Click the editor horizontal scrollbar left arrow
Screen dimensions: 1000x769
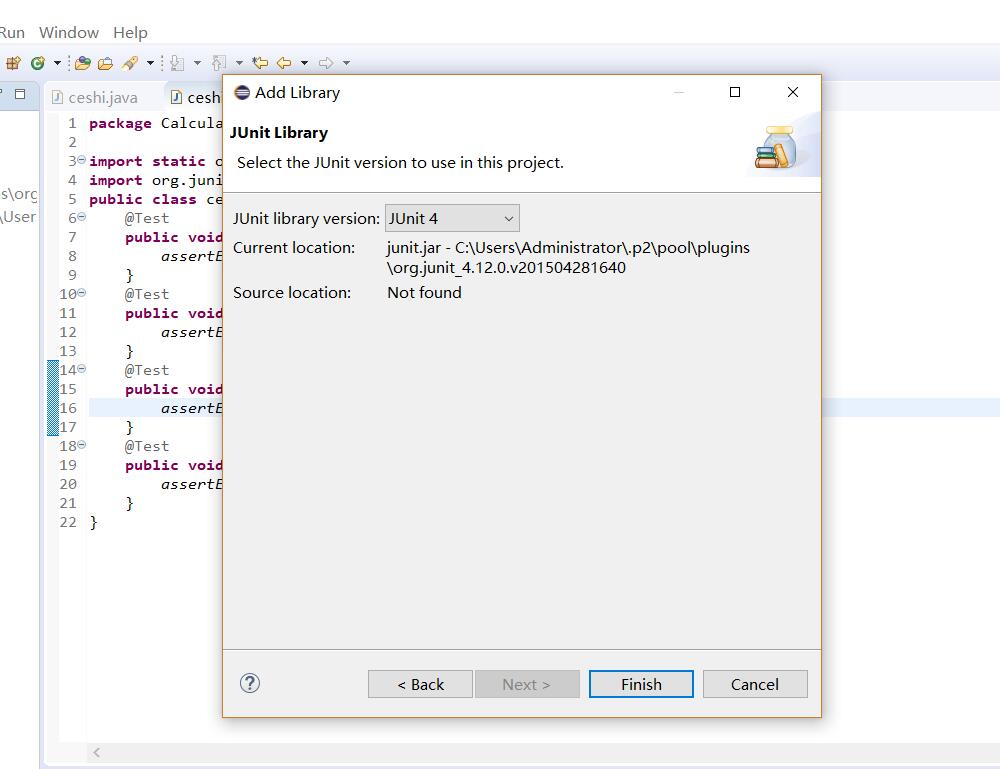coord(96,752)
